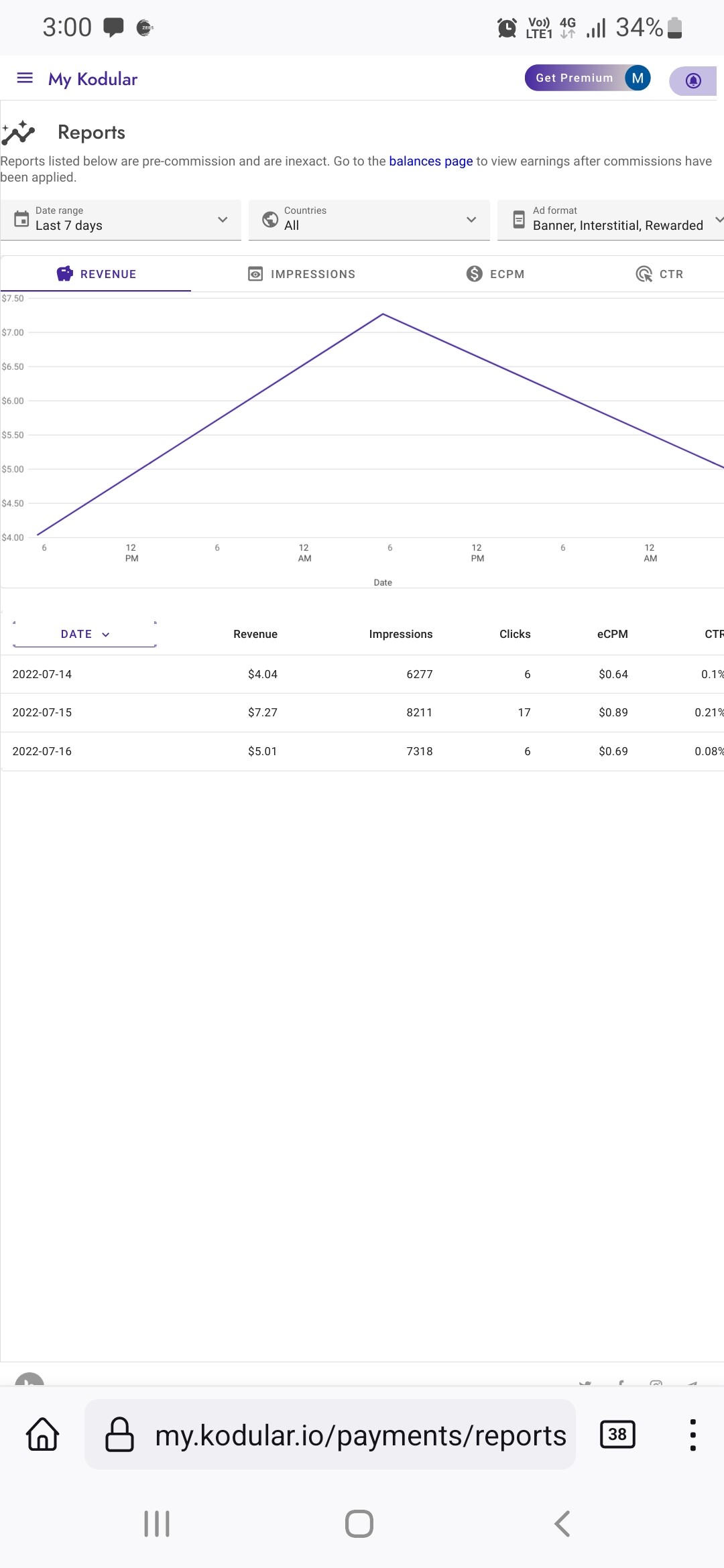
Task: Click the eCPM dollar coin icon
Action: 475,273
